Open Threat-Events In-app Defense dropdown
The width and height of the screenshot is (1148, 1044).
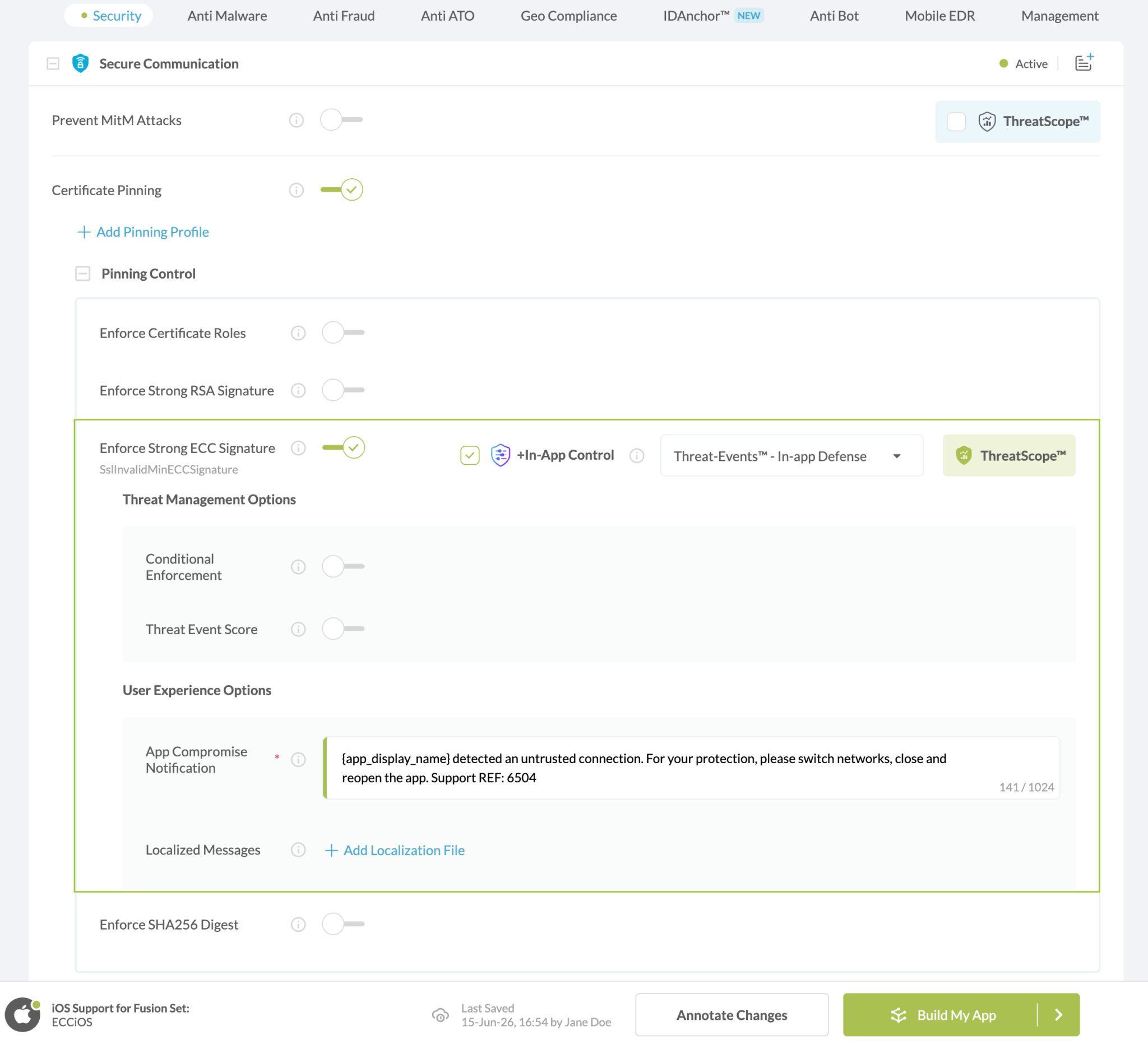[791, 456]
